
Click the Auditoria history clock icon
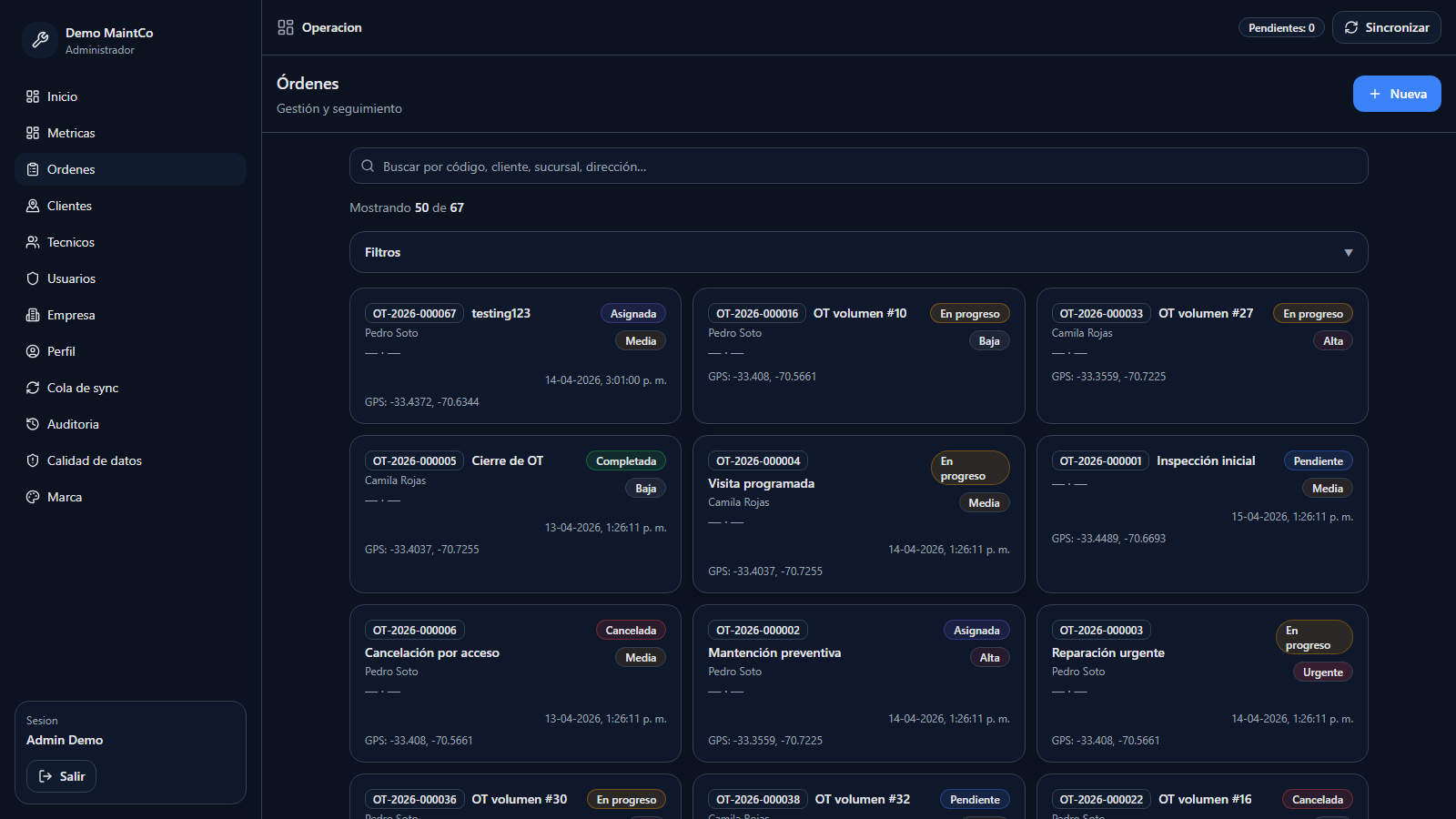point(33,424)
